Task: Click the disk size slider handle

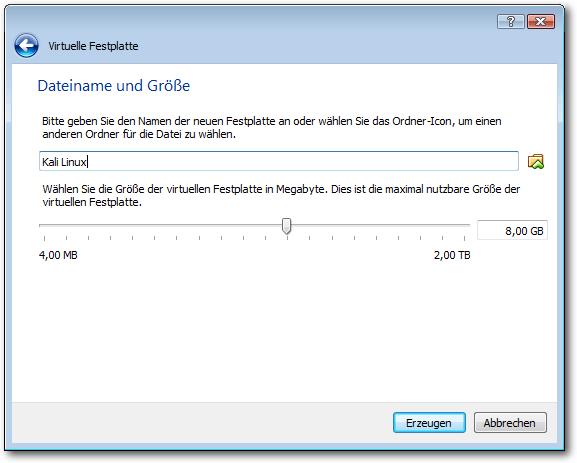Action: pyautogui.click(x=286, y=226)
